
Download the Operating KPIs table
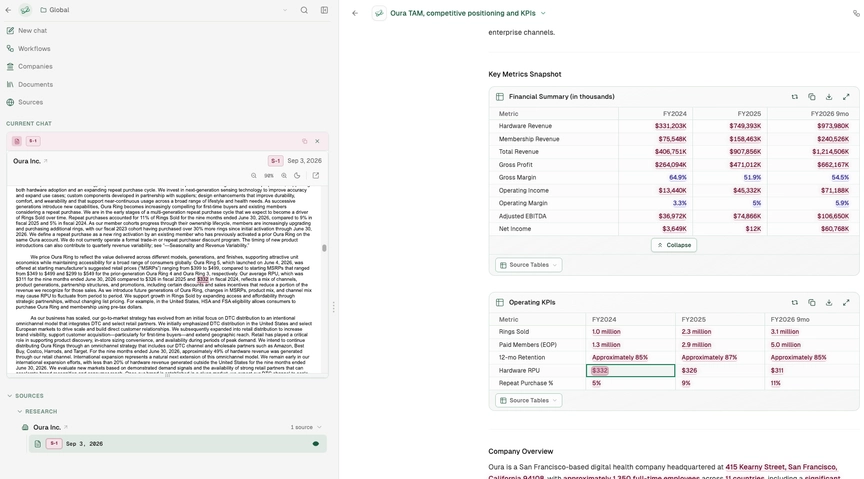click(829, 303)
